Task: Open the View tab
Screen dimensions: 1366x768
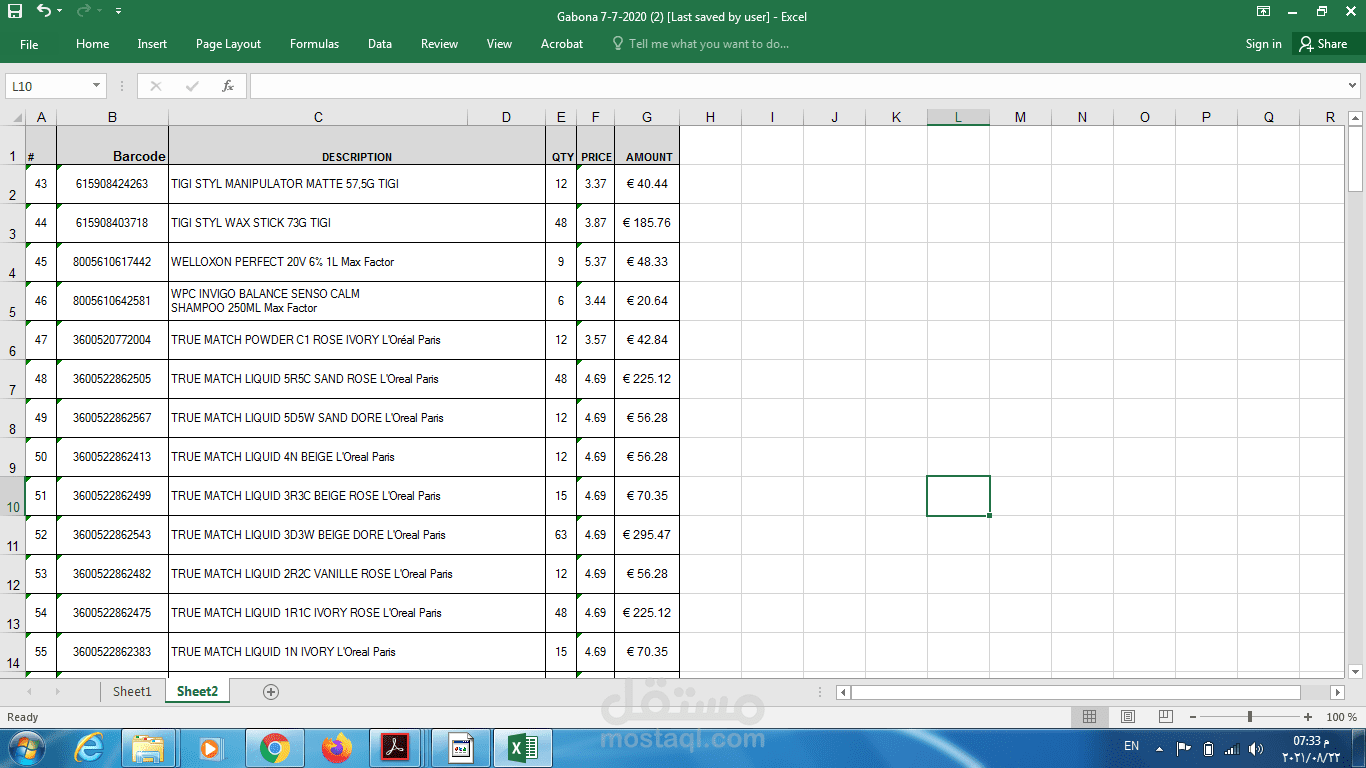Action: tap(499, 44)
